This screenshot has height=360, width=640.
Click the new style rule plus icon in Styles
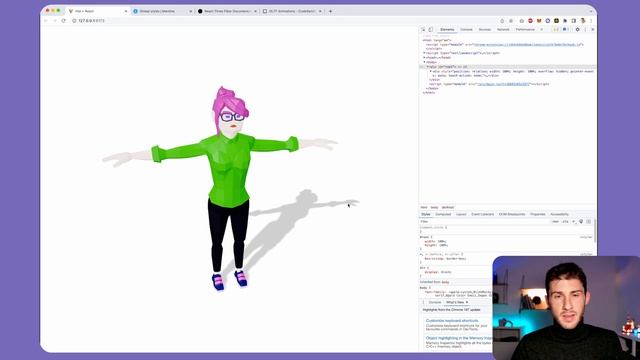click(573, 222)
